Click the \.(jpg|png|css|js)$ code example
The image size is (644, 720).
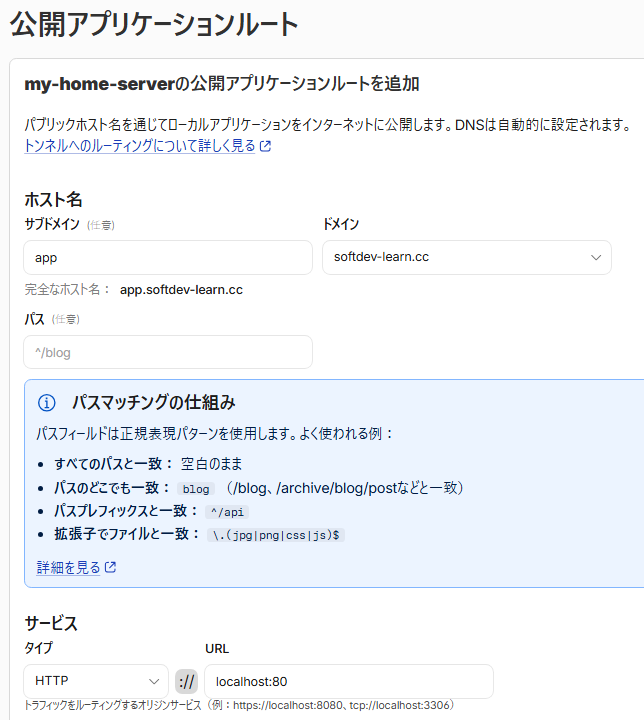(276, 535)
